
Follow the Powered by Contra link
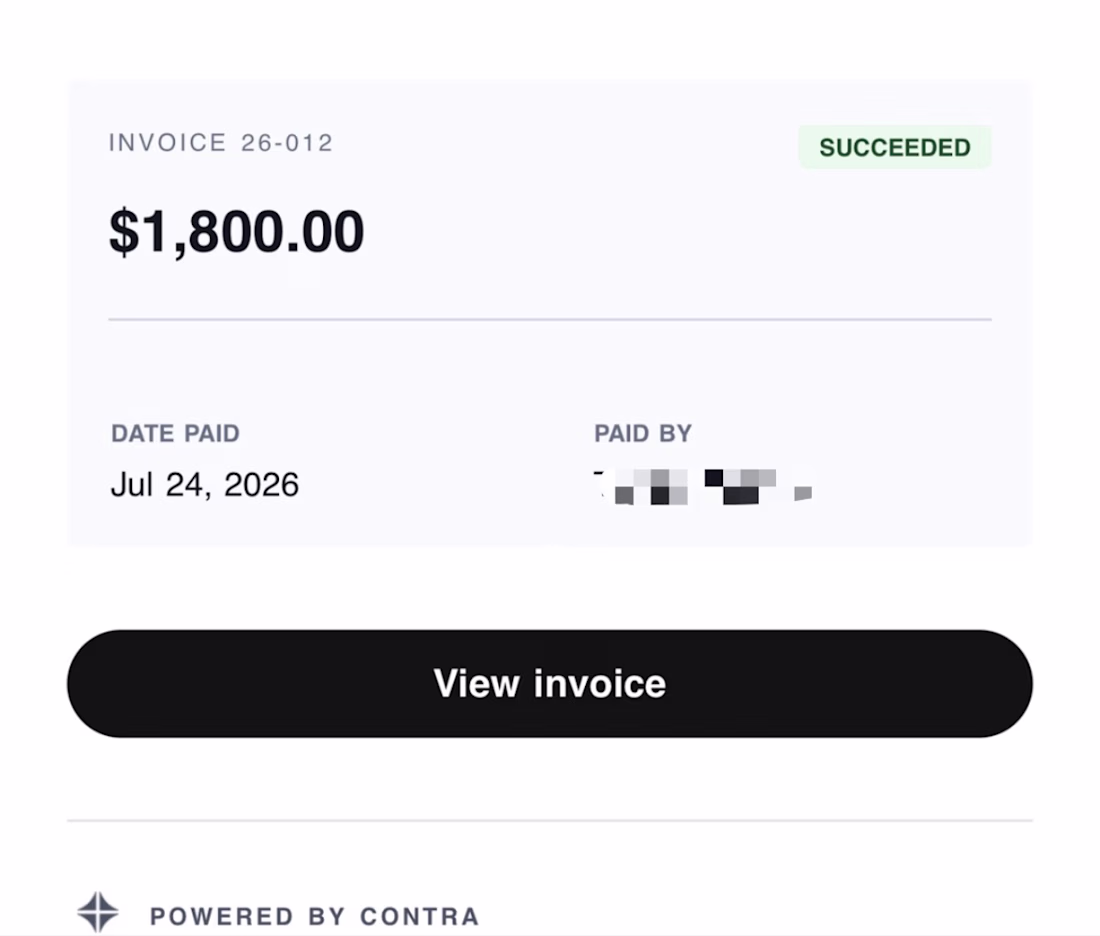pyautogui.click(x=314, y=916)
